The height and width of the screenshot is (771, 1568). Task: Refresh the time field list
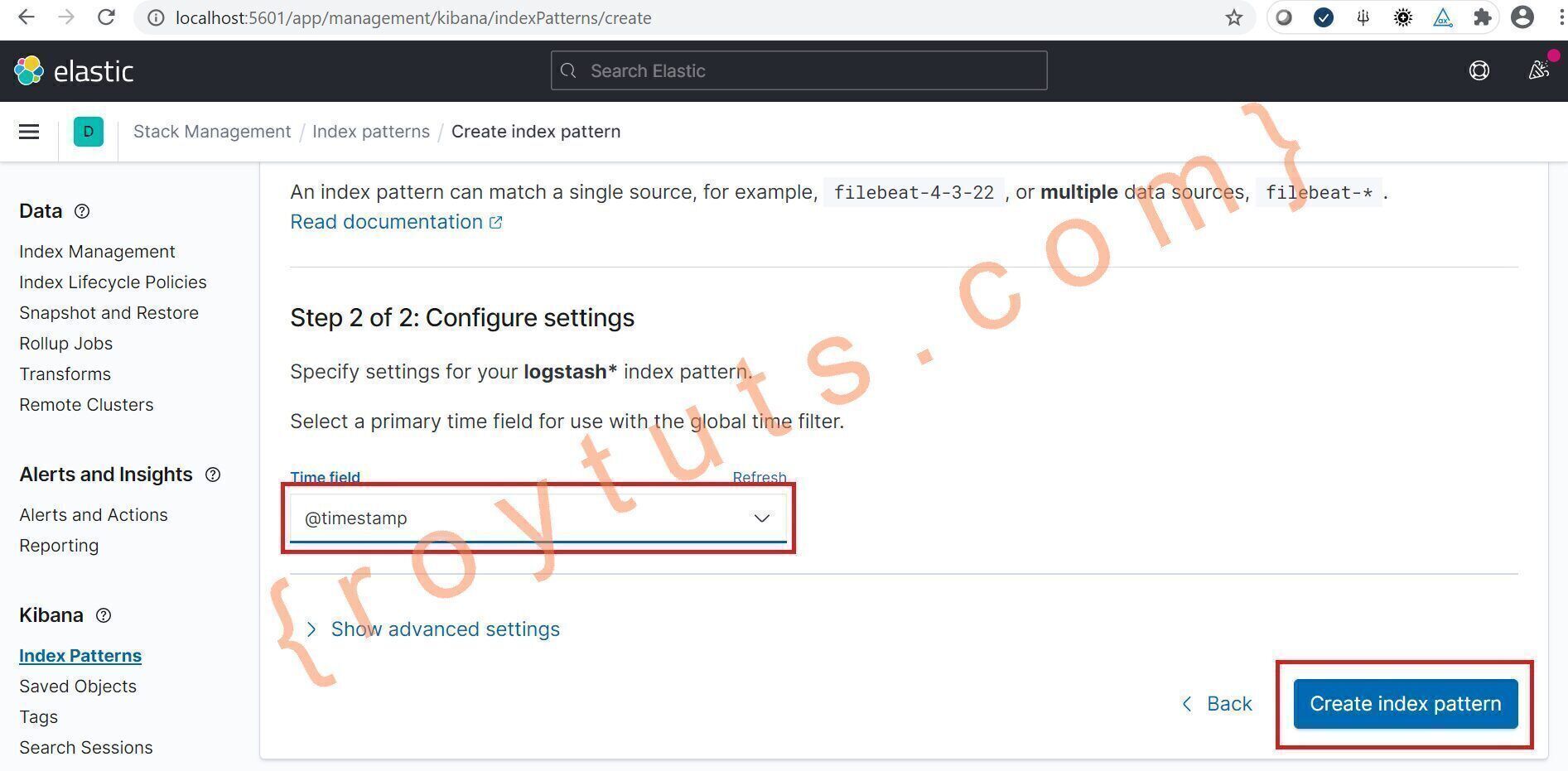click(x=760, y=477)
